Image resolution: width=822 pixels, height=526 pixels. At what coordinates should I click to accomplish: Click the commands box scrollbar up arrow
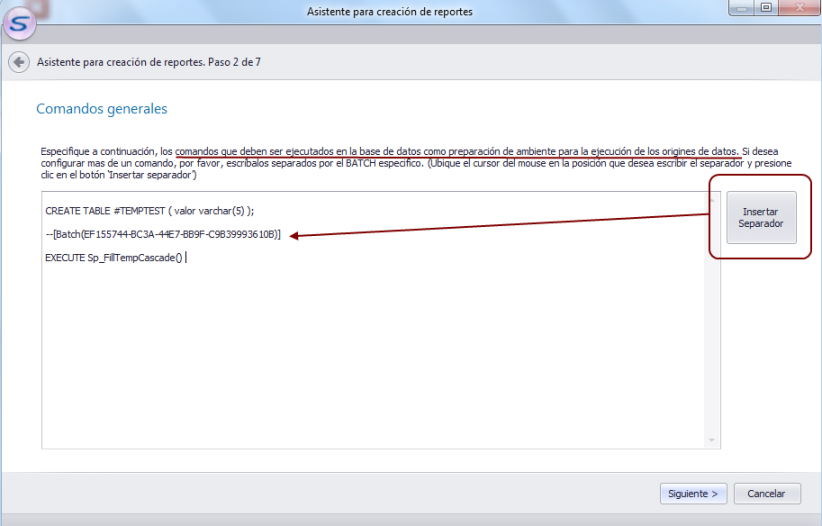712,201
